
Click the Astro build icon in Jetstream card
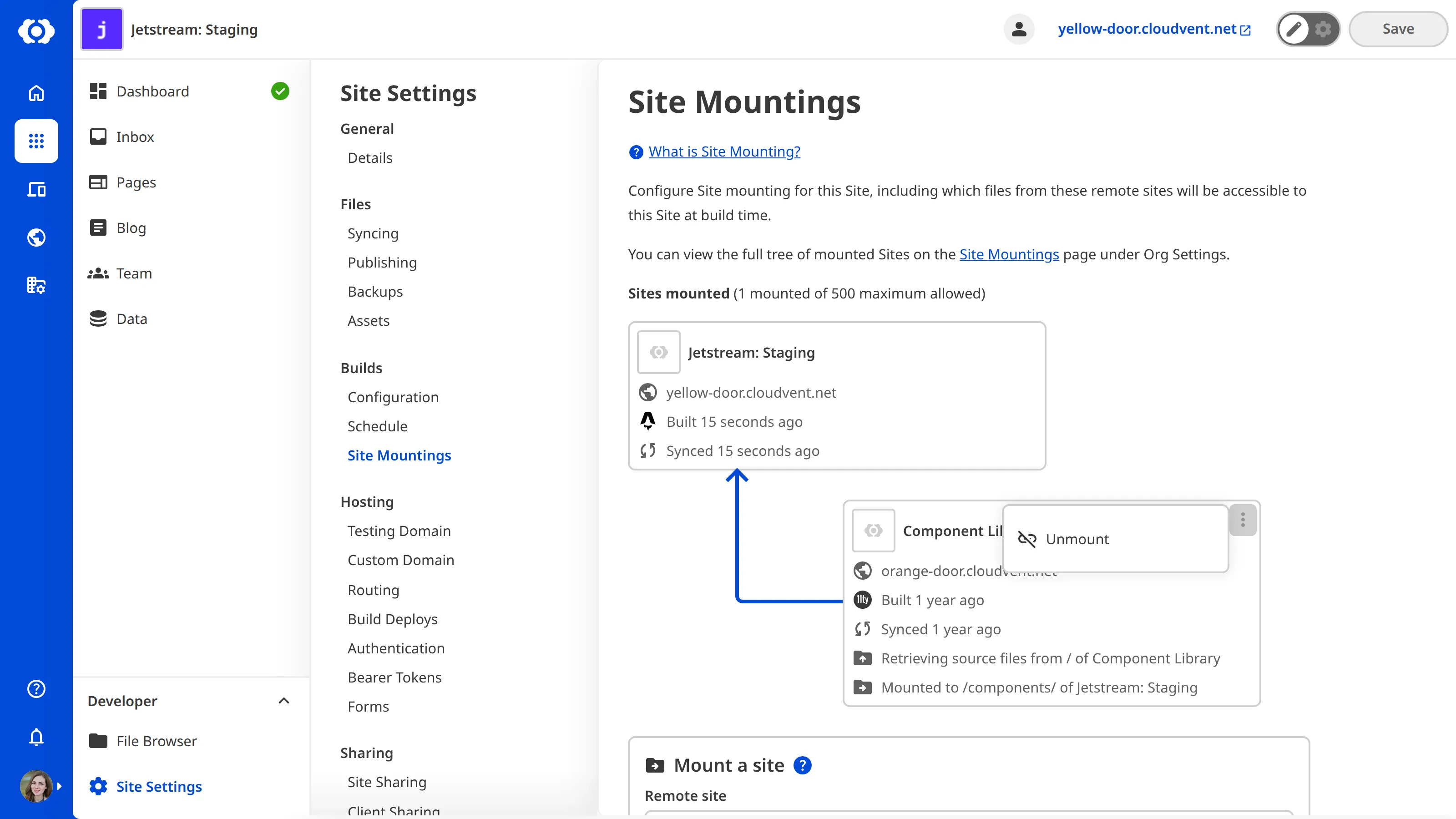click(x=648, y=421)
